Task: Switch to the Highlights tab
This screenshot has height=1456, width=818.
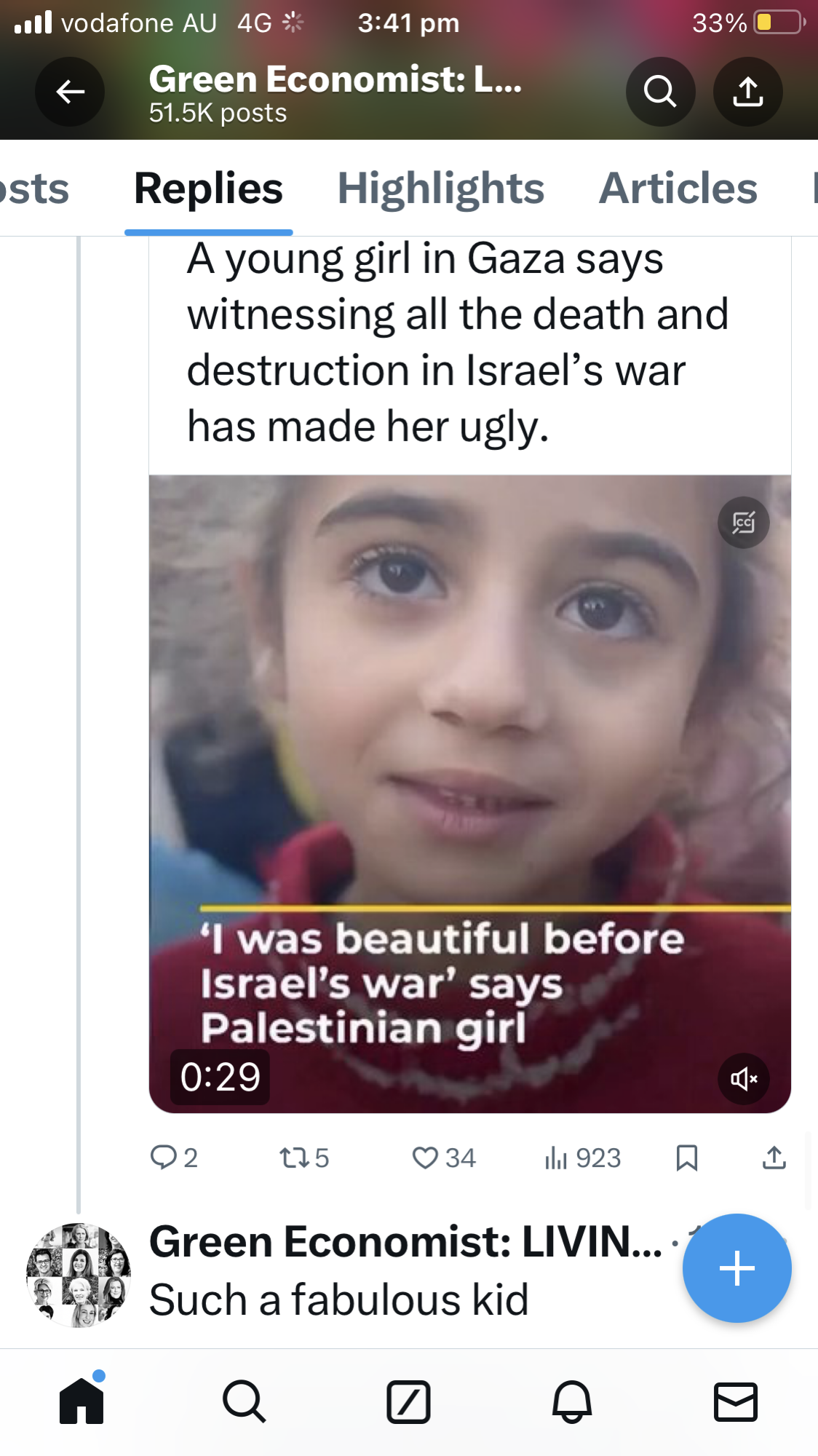Action: click(x=440, y=189)
